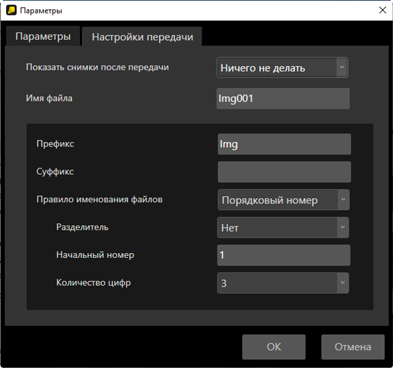Click the Отмена button

pos(353,347)
